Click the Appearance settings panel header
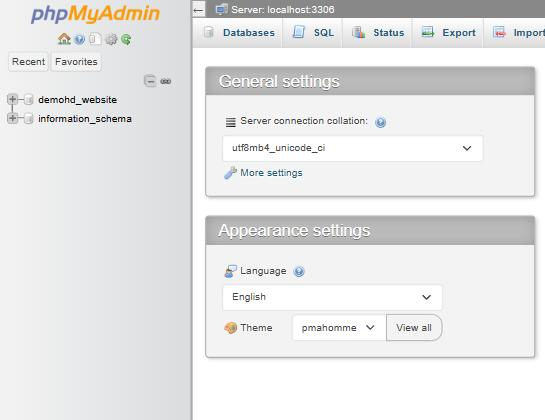The width and height of the screenshot is (545, 420). coord(370,231)
